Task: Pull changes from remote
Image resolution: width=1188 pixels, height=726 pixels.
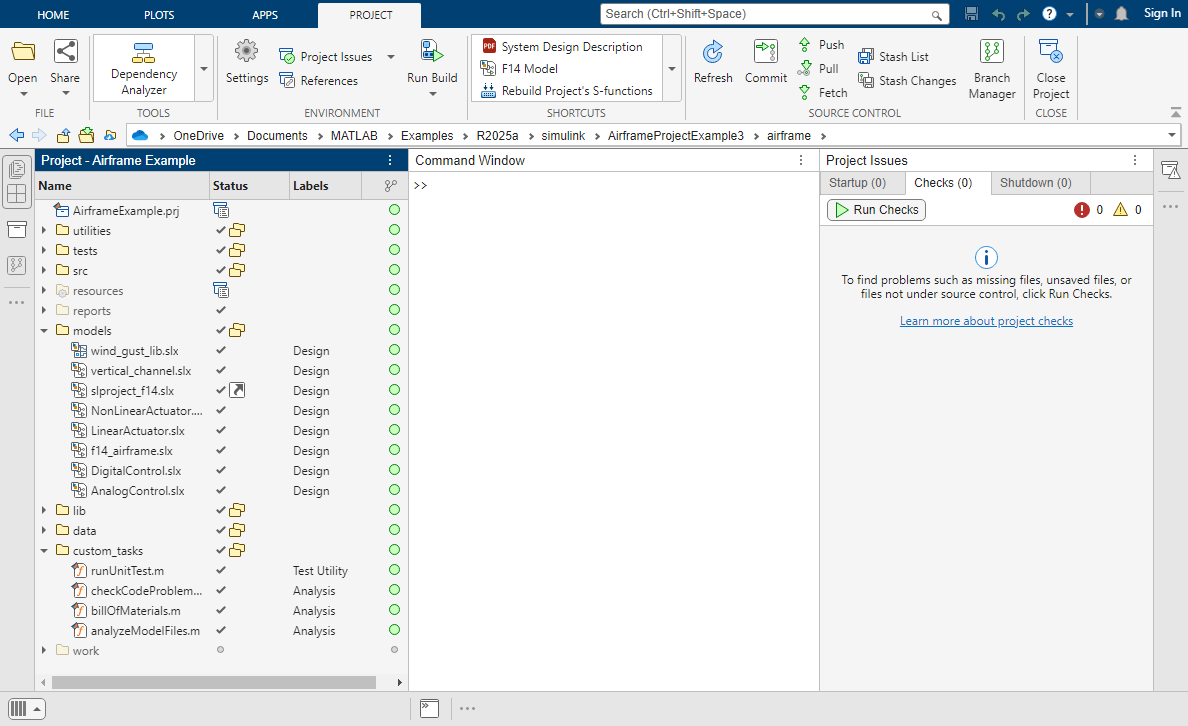Action: (x=818, y=69)
